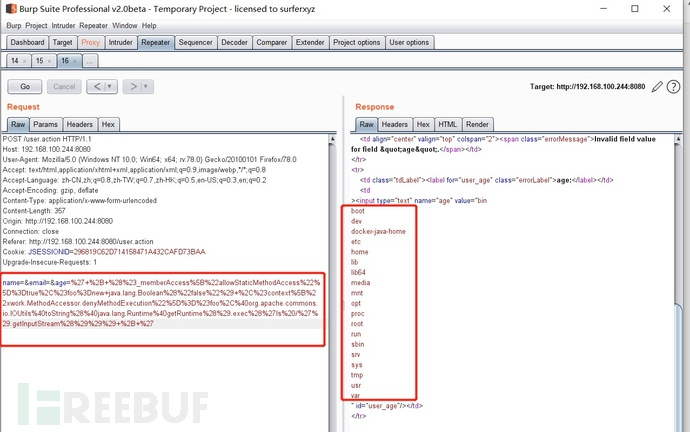
Task: Select repeater sub-tab 15
Action: coord(40,61)
